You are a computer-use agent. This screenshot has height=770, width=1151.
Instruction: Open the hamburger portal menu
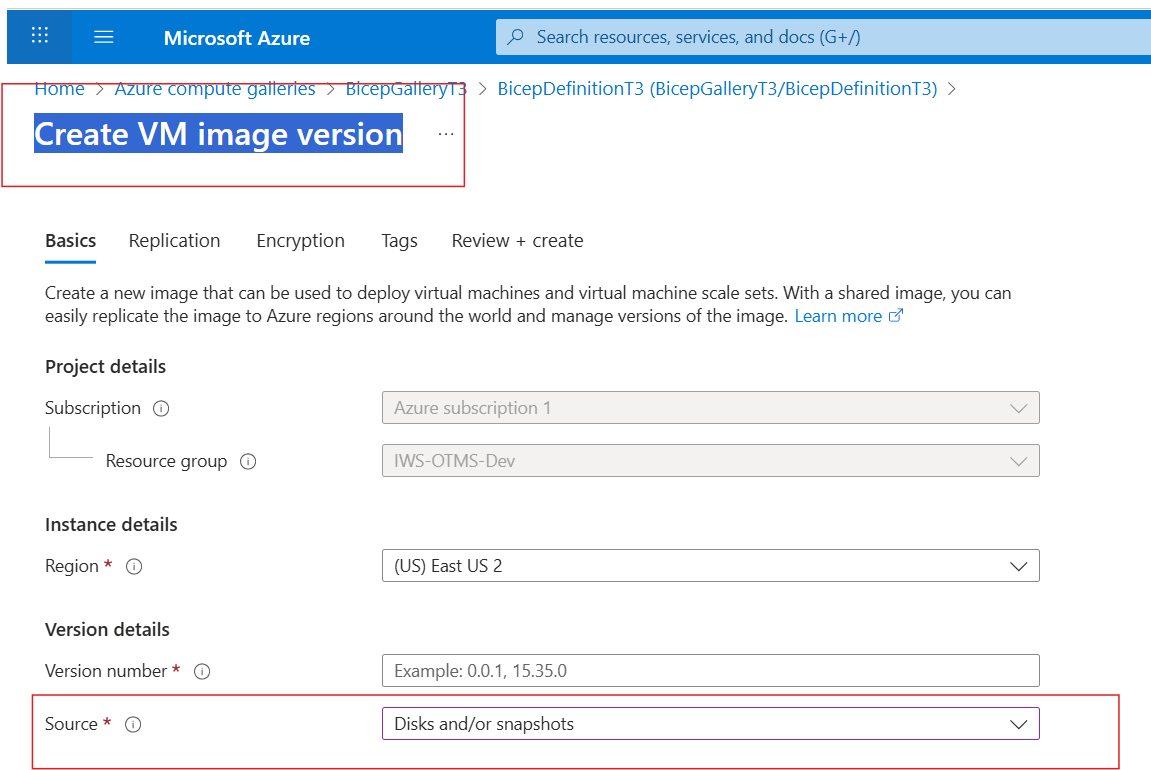coord(104,37)
